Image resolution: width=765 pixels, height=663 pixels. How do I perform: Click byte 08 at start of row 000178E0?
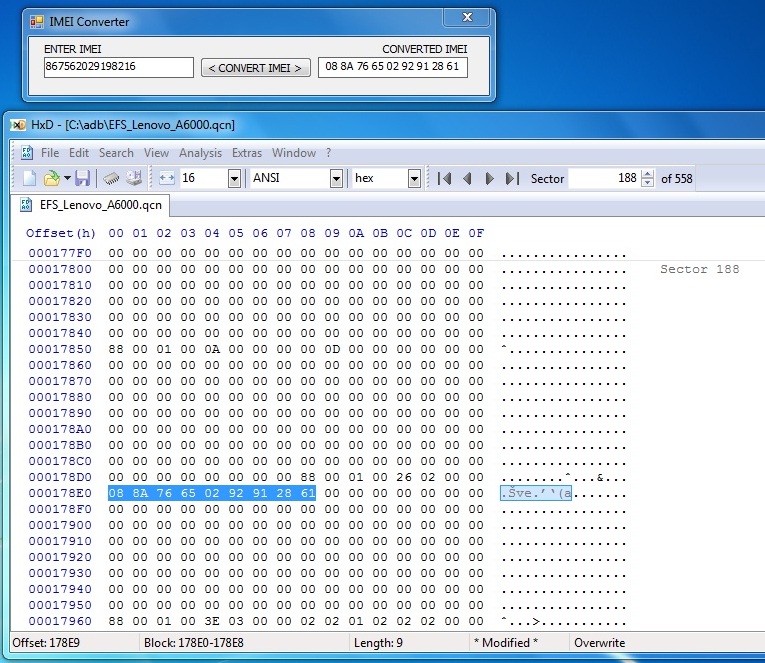coord(116,493)
